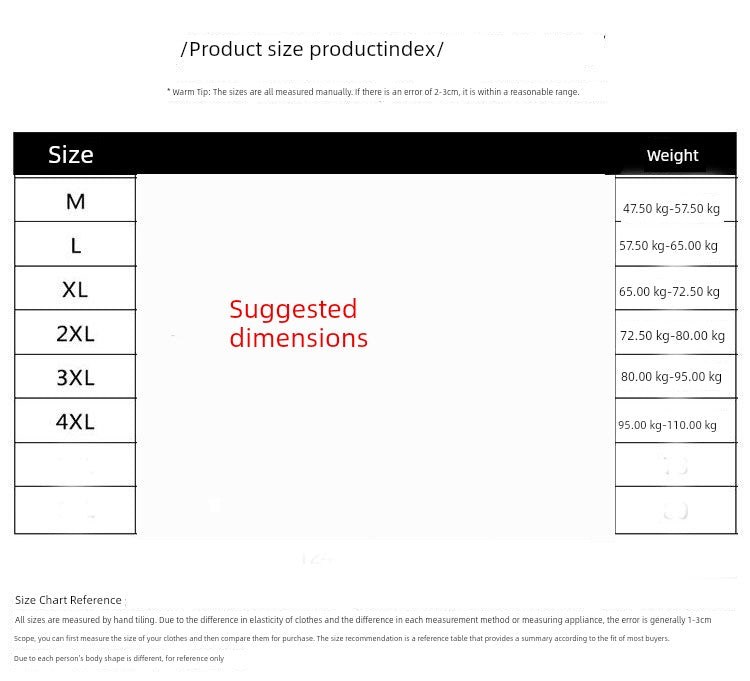Choose the 2XL size cell
Viewport: 750px width, 681px height.
point(75,334)
